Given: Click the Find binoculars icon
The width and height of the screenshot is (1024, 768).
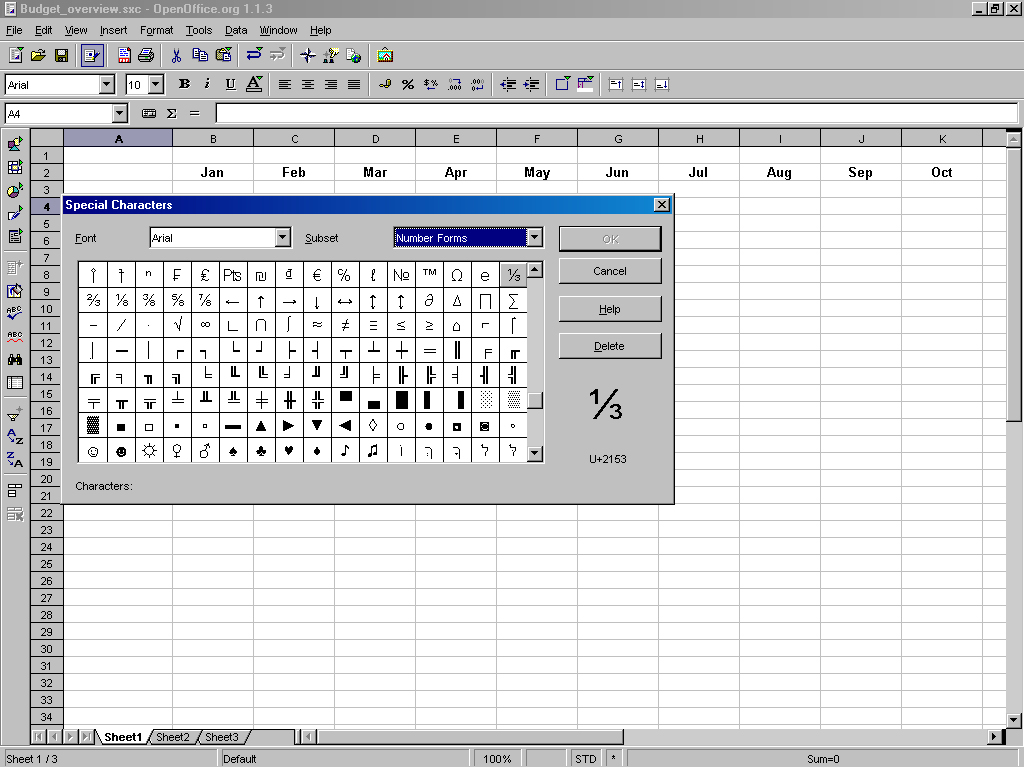Looking at the screenshot, I should click(x=15, y=359).
